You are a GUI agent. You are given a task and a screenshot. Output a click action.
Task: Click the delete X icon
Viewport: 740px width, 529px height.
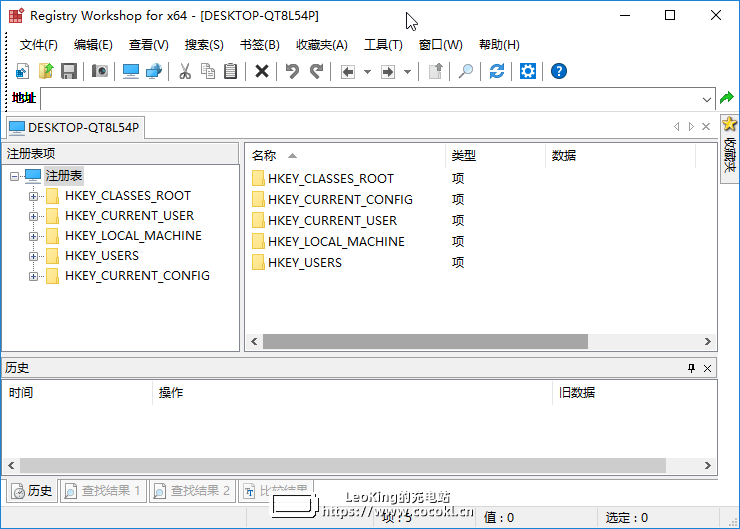(262, 71)
